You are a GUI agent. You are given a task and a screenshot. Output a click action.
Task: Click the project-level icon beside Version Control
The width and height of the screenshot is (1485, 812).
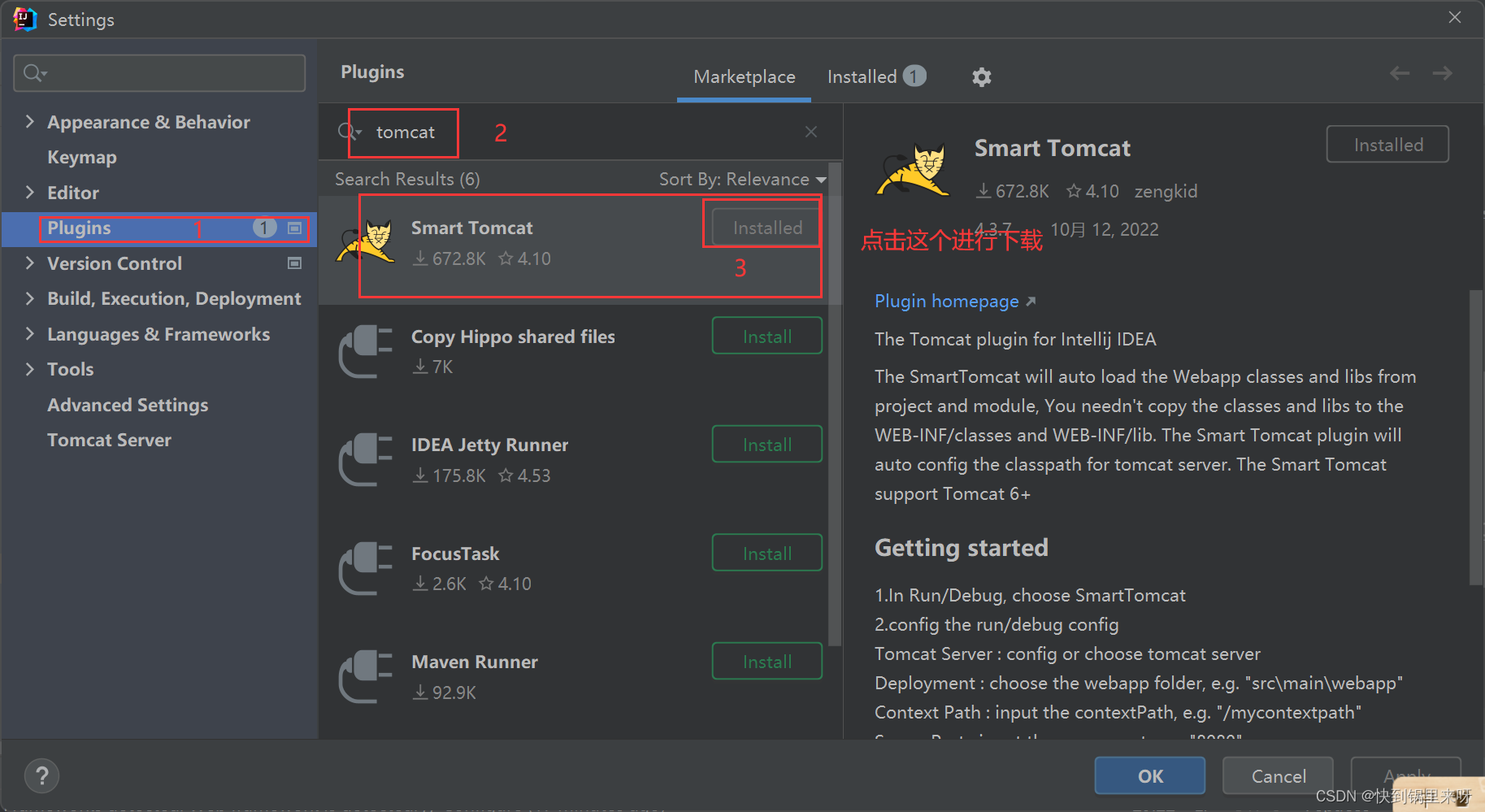click(x=295, y=263)
